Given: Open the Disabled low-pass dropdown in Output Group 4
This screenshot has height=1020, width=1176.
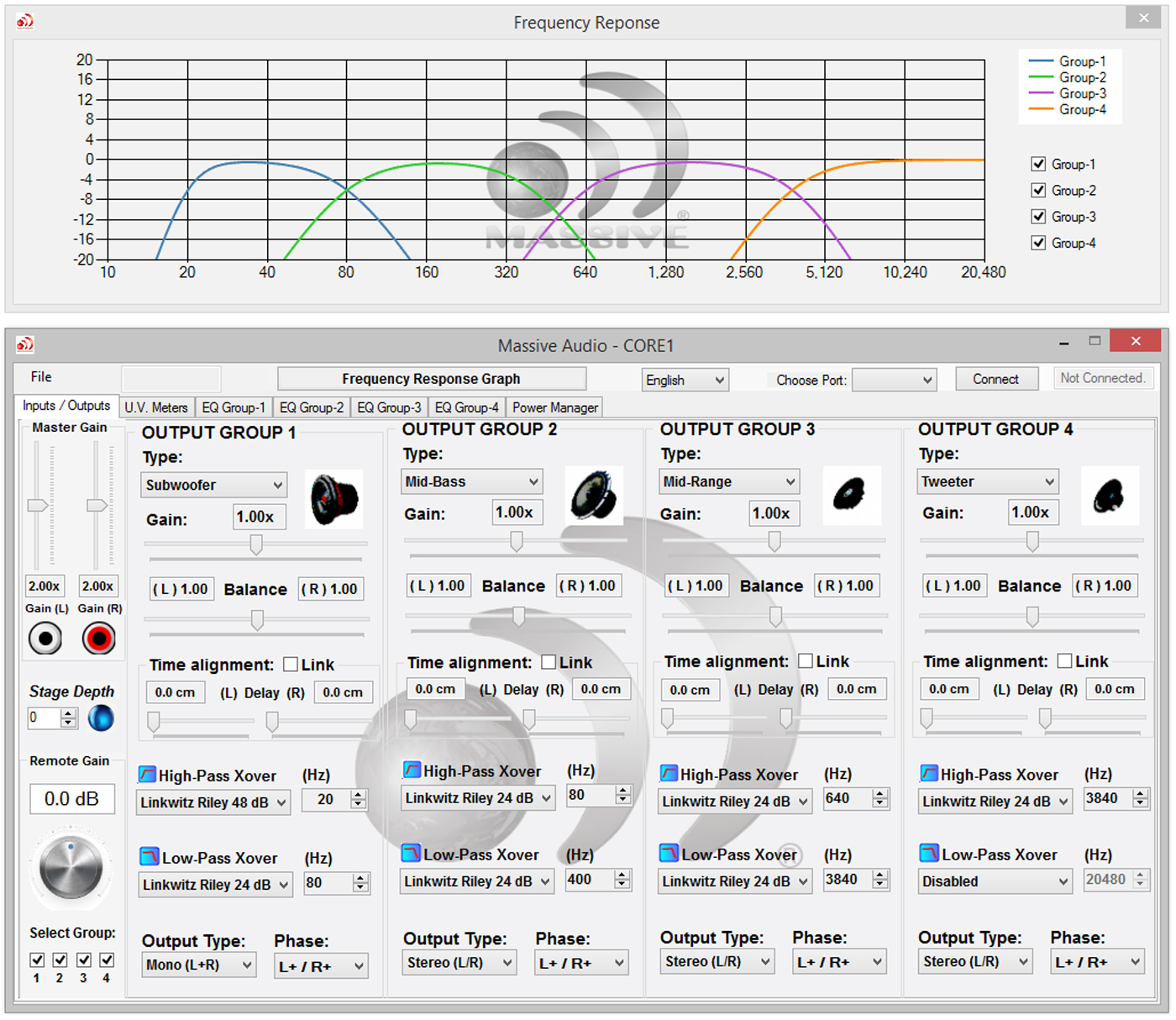Looking at the screenshot, I should tap(995, 881).
